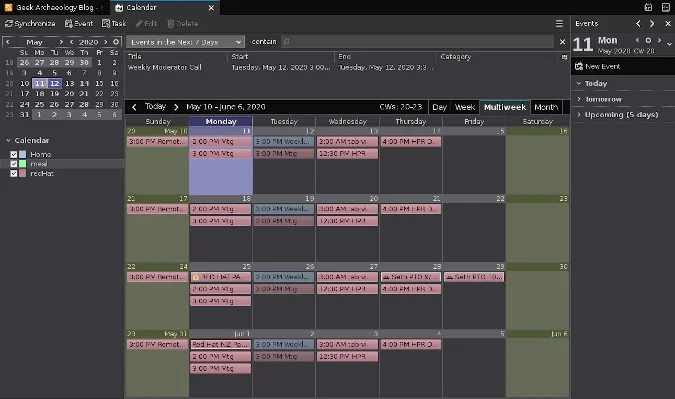Click the event search input field
This screenshot has width=675, height=399.
coord(417,42)
